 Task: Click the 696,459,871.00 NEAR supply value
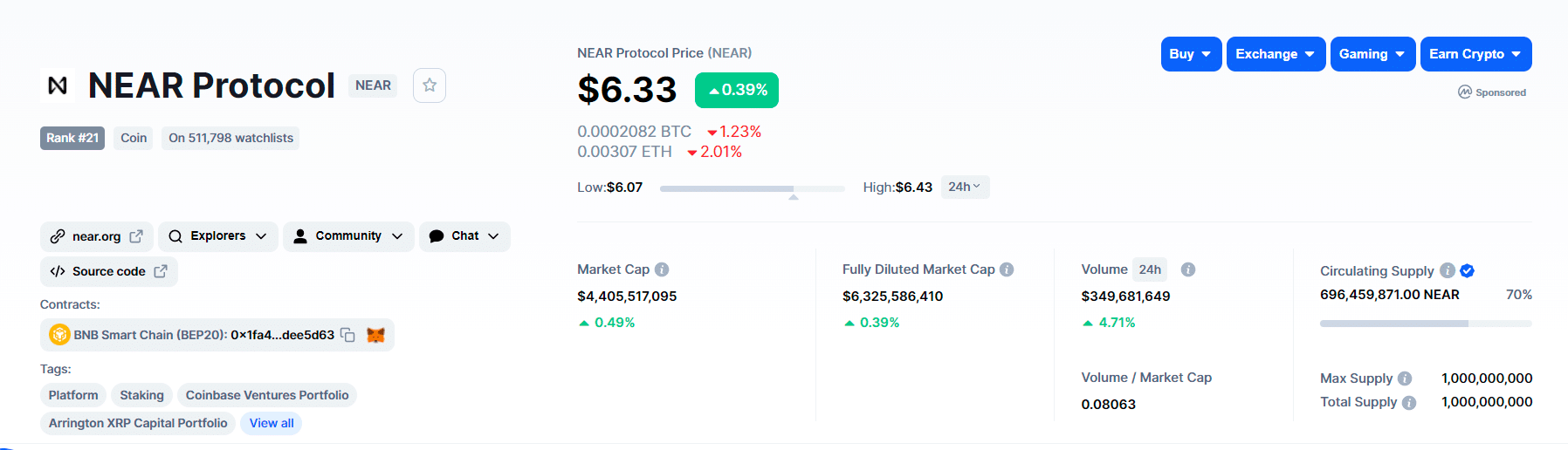click(x=1390, y=295)
